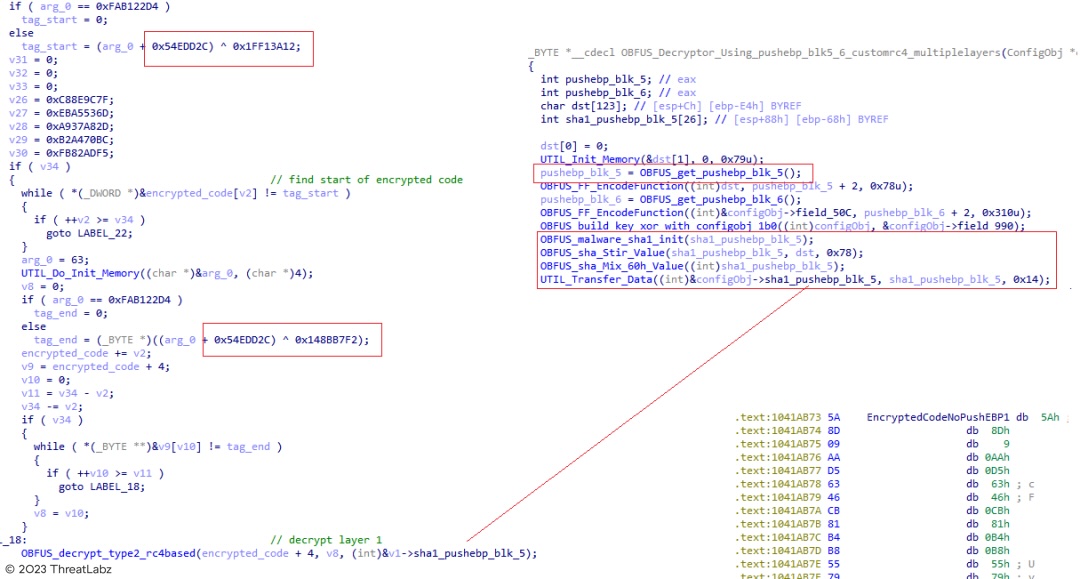Click the 'find start of encrypted code' comment
Screen dimensions: 1080x579
click(367, 180)
